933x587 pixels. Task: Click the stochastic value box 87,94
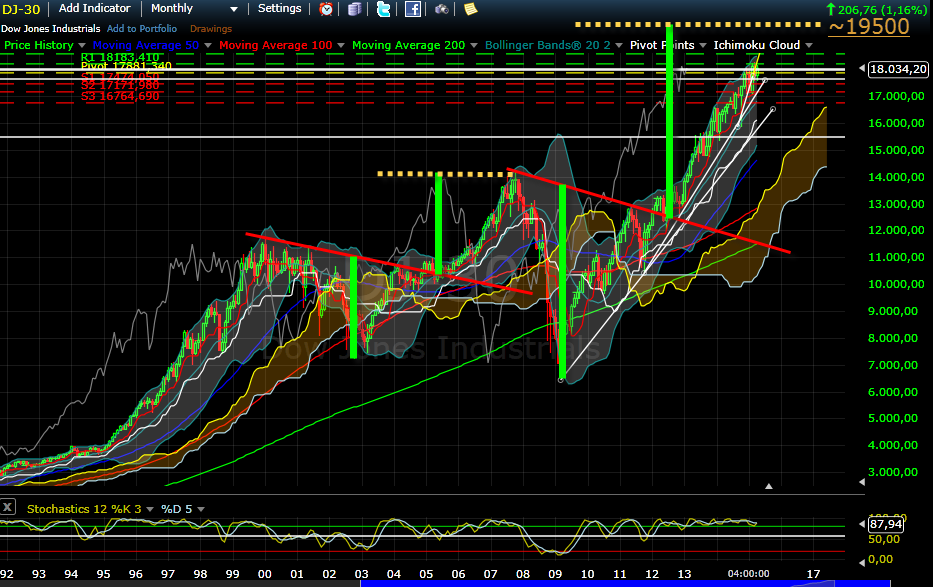pos(886,524)
